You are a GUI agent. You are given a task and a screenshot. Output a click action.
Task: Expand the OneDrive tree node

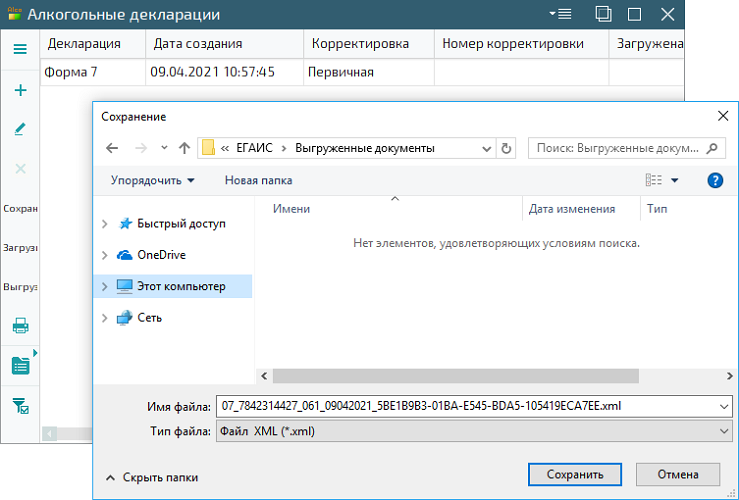(105, 255)
